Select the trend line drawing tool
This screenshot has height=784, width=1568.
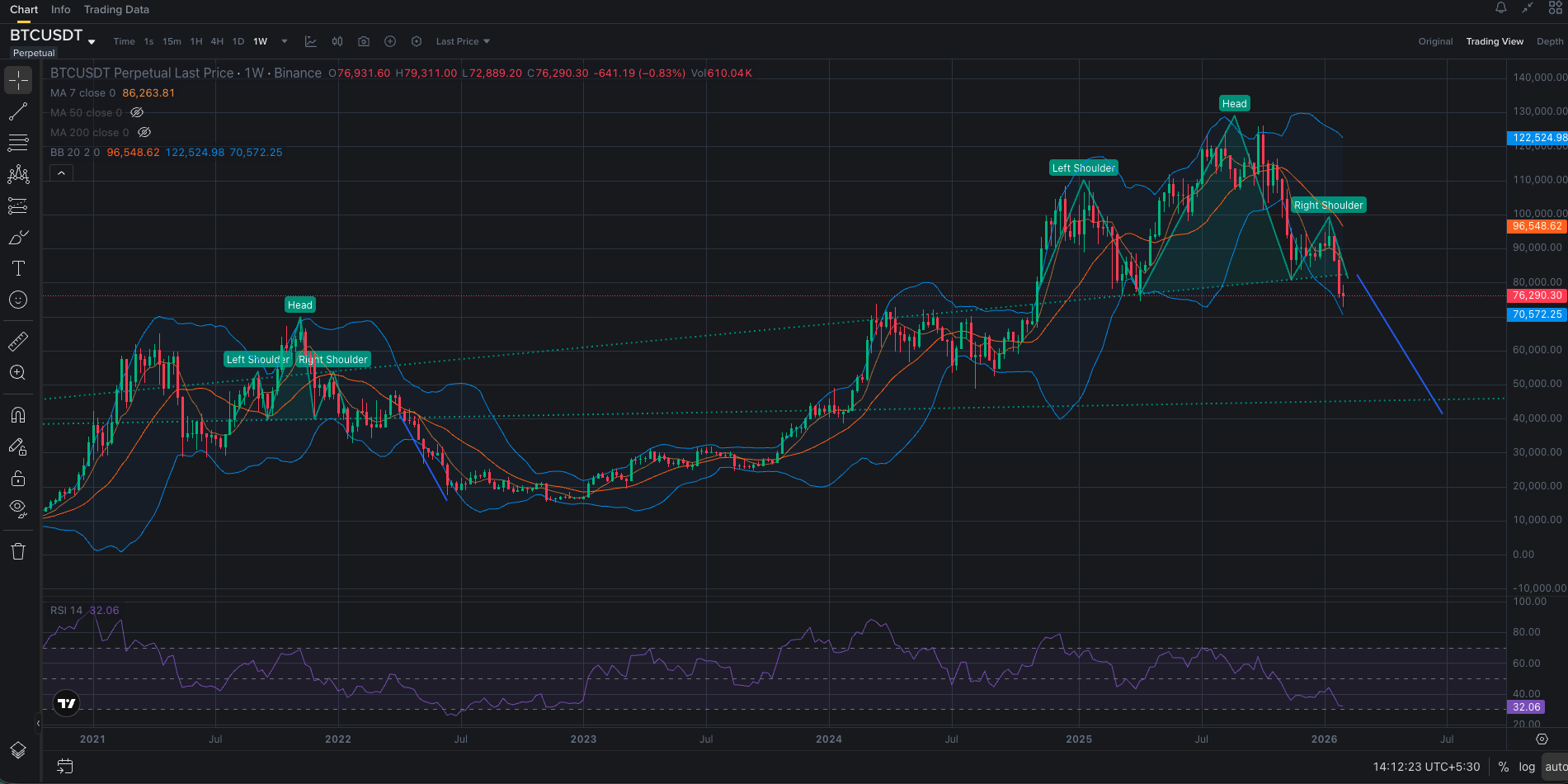18,111
